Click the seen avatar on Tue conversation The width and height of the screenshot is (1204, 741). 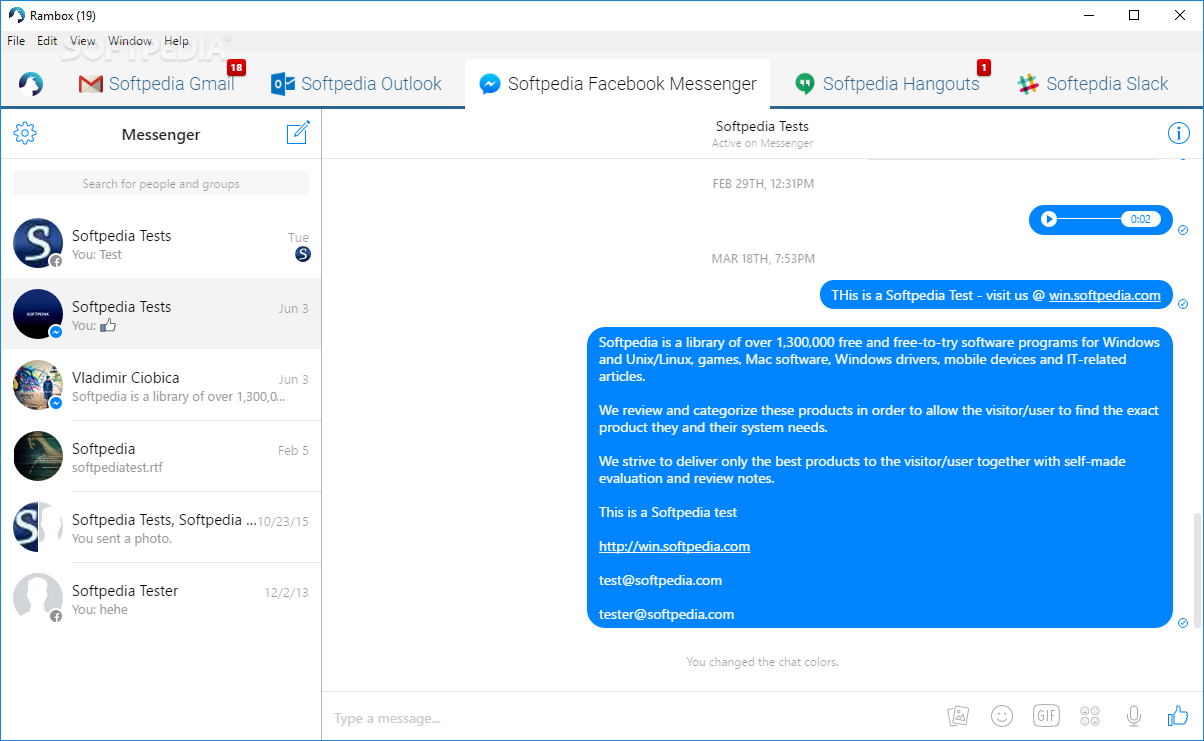pyautogui.click(x=303, y=255)
